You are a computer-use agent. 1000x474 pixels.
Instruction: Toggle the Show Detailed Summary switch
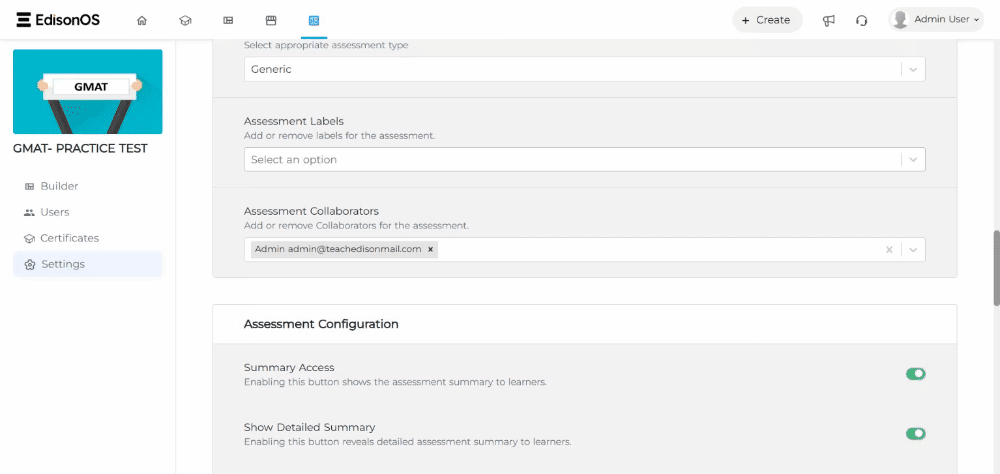916,434
